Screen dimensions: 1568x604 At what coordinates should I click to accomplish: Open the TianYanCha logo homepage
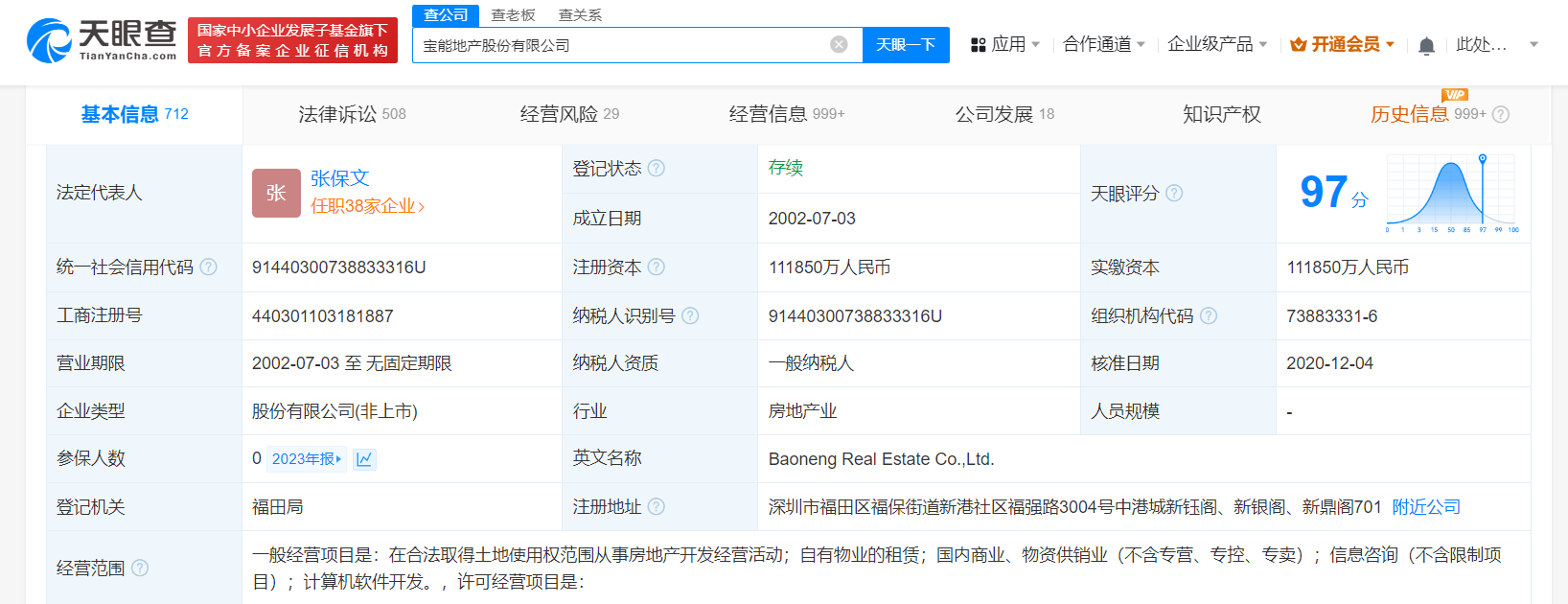[x=102, y=39]
